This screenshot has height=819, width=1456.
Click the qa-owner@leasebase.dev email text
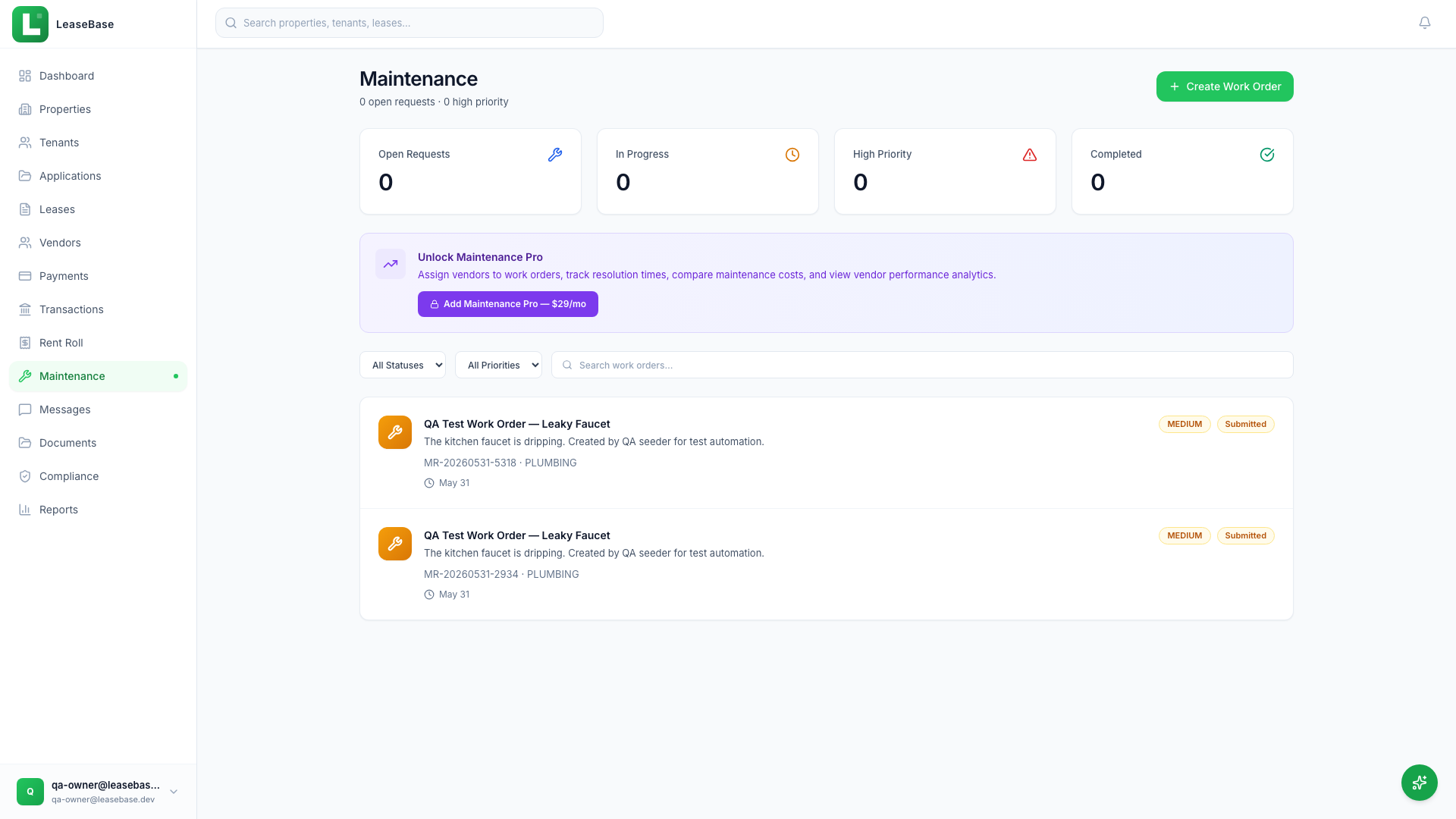pos(103,799)
